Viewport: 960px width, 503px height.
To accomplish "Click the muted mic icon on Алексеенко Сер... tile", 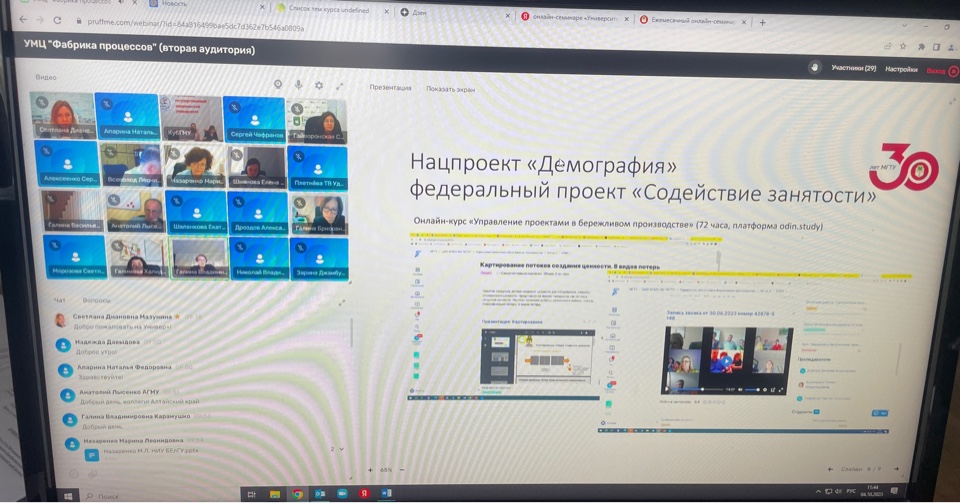I will (x=46, y=151).
